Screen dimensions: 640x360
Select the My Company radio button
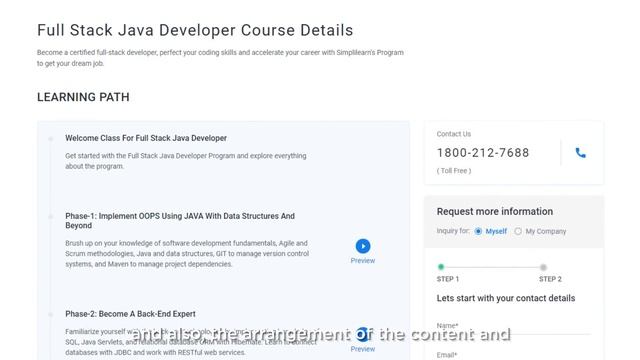click(518, 231)
